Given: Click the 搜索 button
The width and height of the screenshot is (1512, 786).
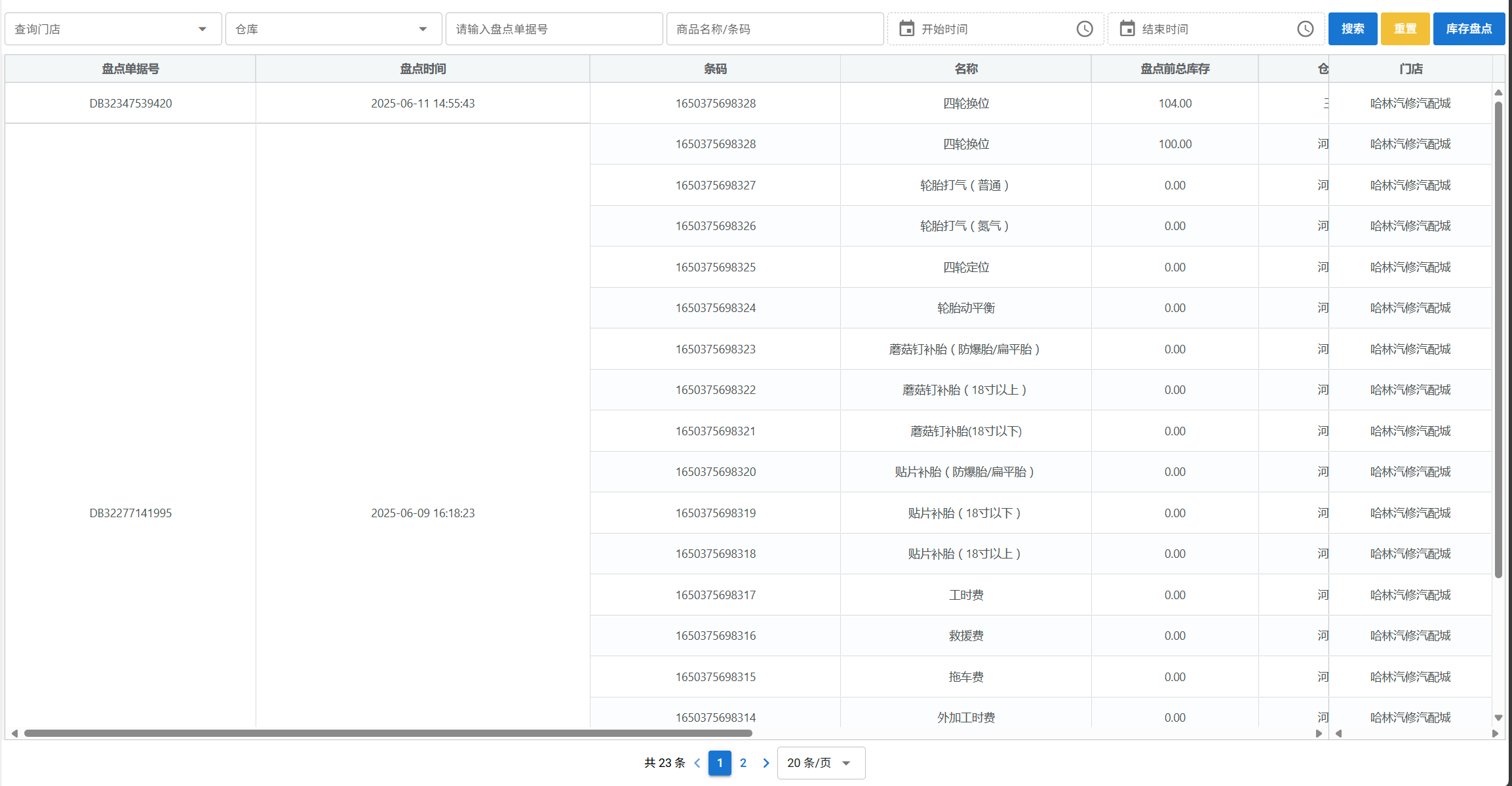Looking at the screenshot, I should (x=1353, y=29).
